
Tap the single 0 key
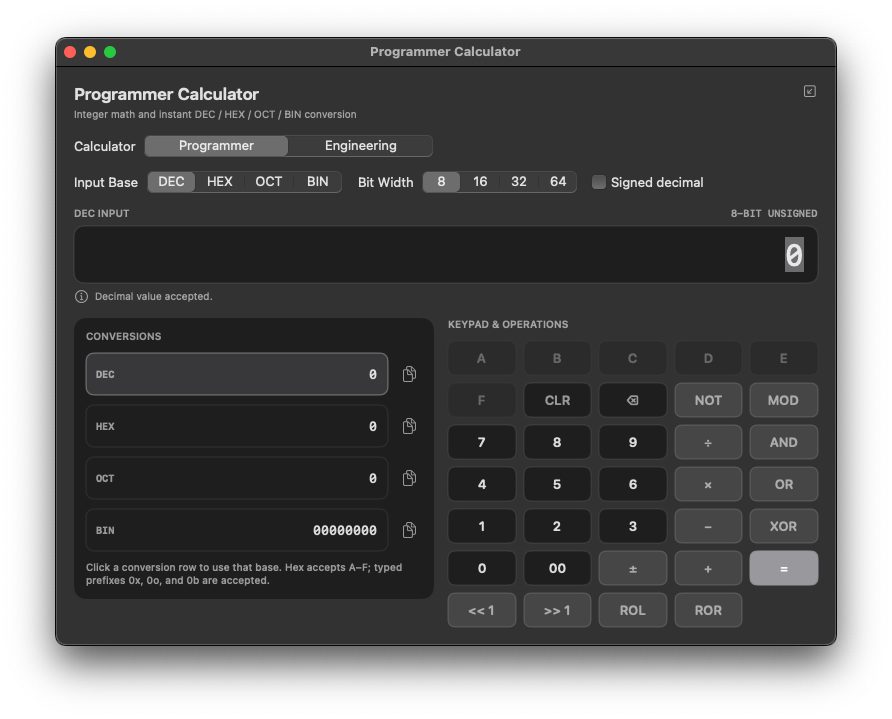(482, 568)
